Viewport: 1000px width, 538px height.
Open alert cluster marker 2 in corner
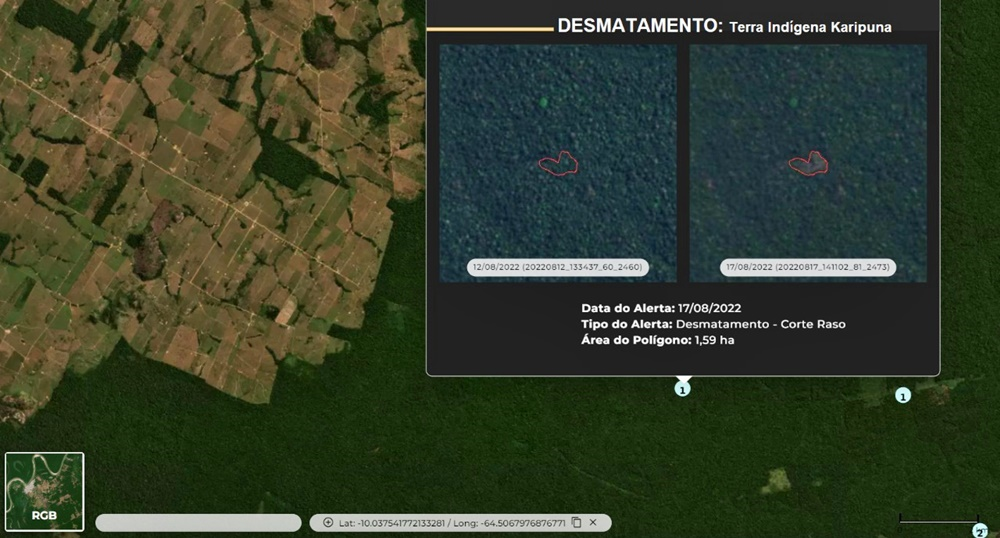[x=980, y=531]
